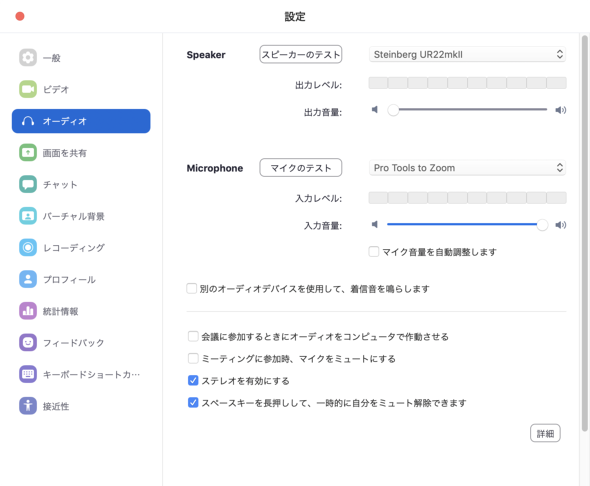Select オーディオ tab in sidebar

tap(81, 121)
